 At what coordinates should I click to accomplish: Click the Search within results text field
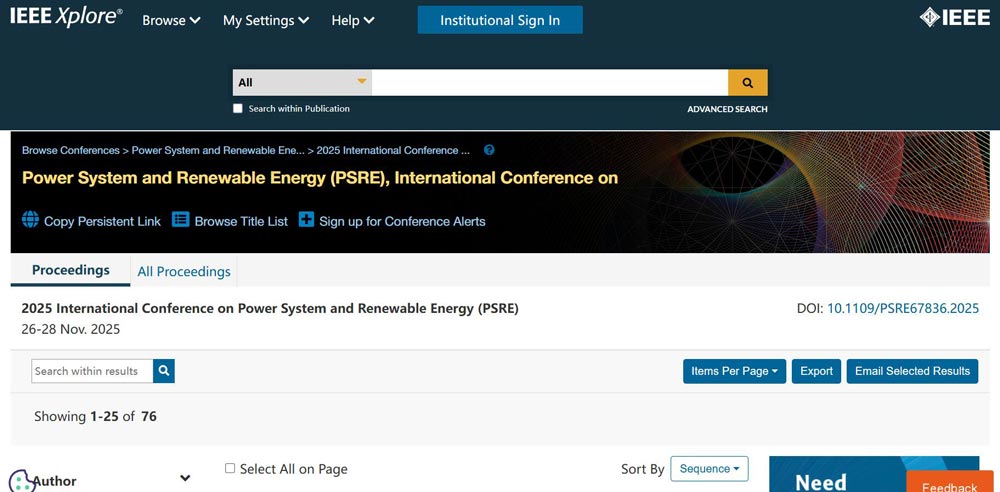click(x=92, y=371)
